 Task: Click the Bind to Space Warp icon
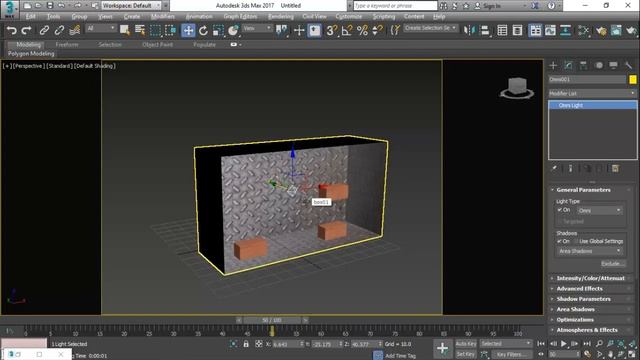(75, 30)
